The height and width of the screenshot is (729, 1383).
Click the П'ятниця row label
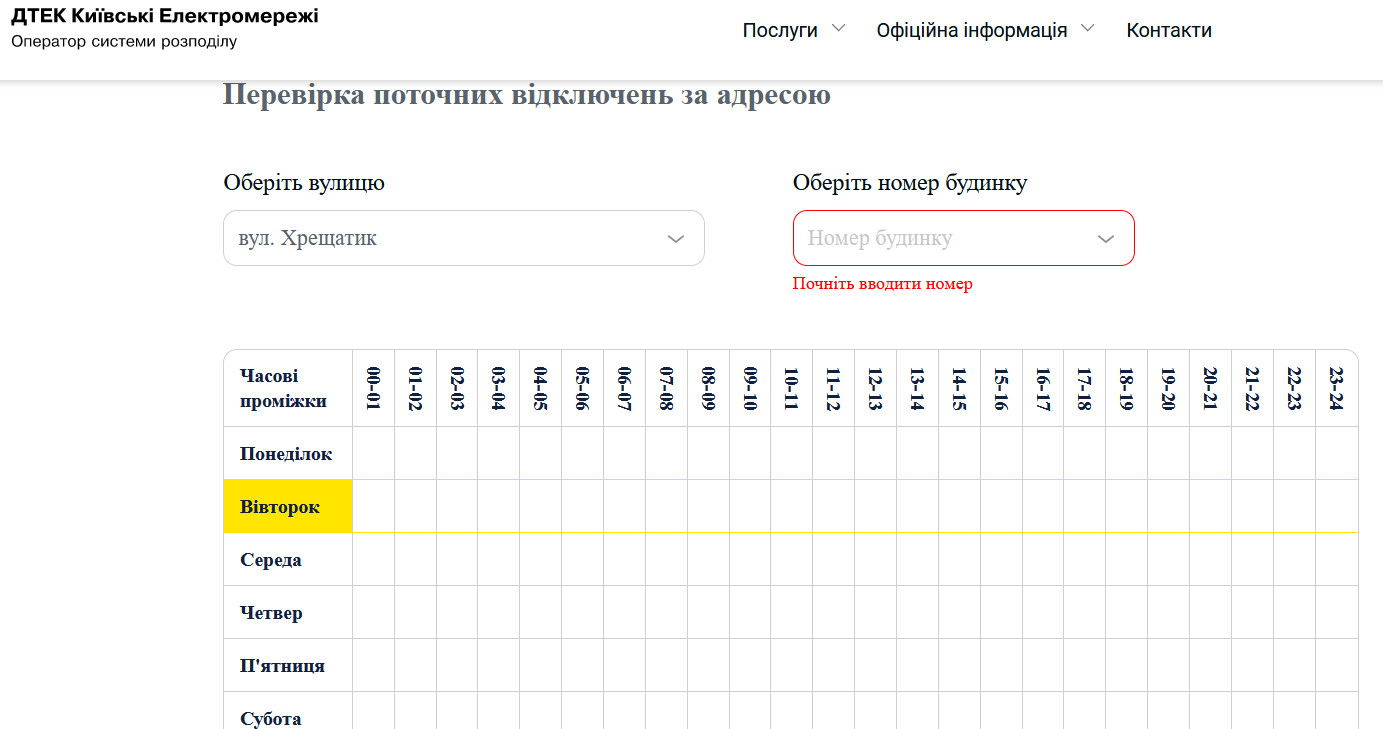(282, 666)
